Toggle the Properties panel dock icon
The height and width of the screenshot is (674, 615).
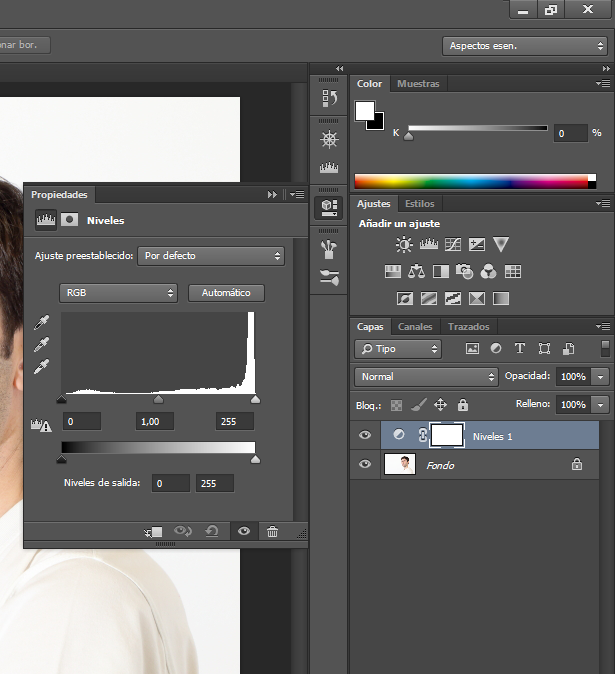pyautogui.click(x=329, y=208)
